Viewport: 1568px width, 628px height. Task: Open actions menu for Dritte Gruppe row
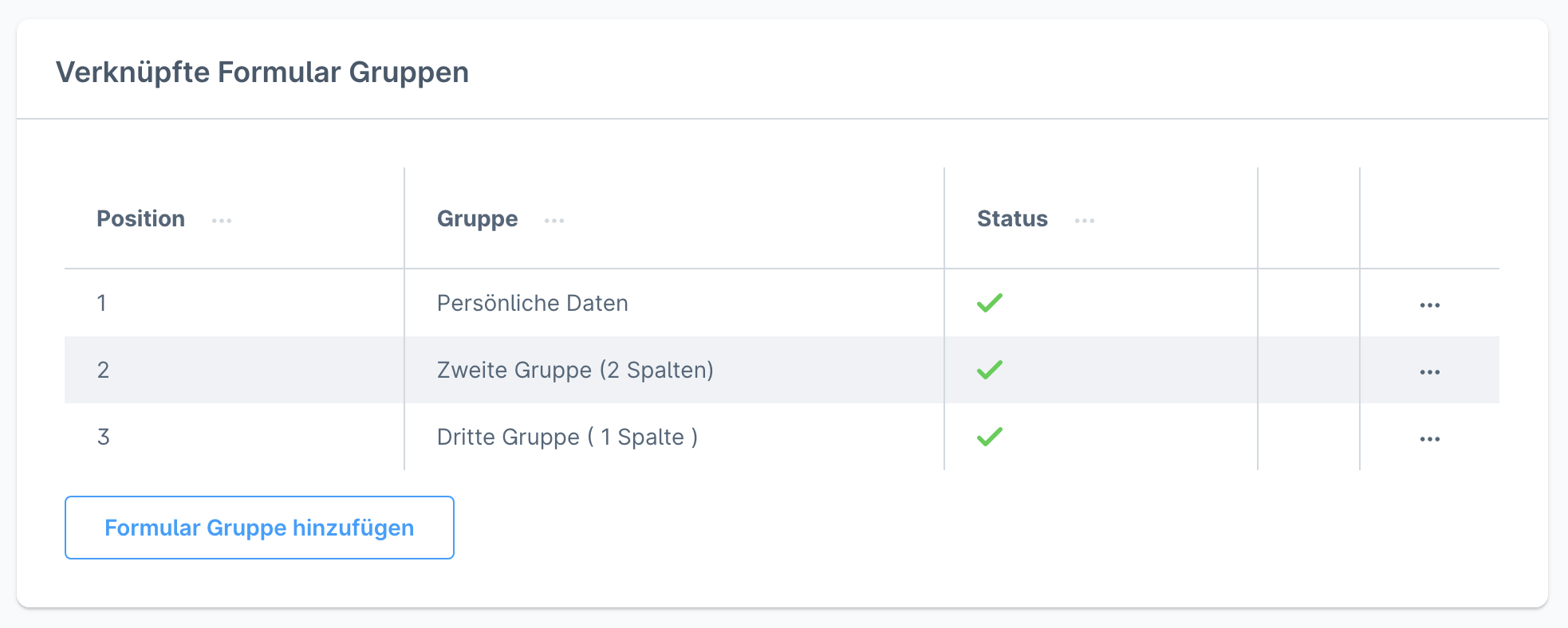1429,439
